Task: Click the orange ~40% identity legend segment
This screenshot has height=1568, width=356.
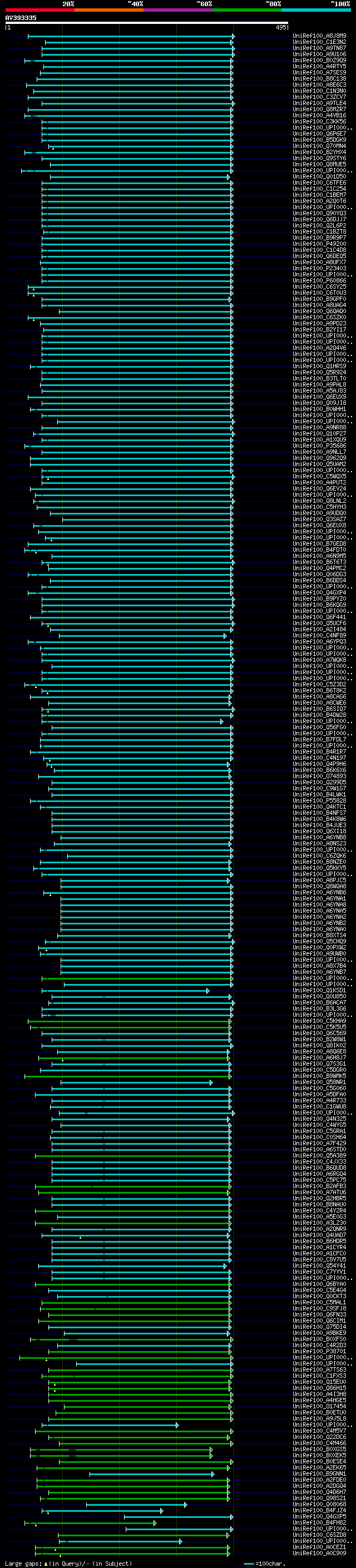Action: click(x=109, y=10)
